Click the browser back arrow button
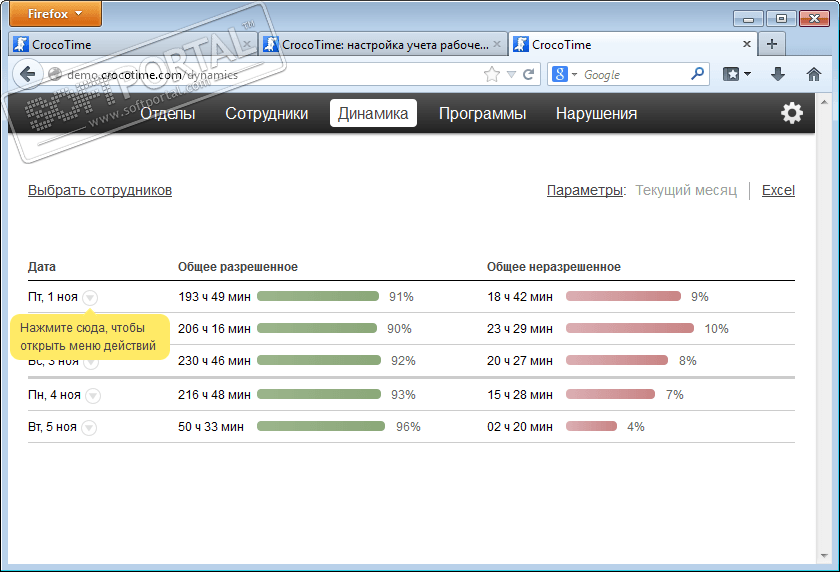 pyautogui.click(x=28, y=74)
